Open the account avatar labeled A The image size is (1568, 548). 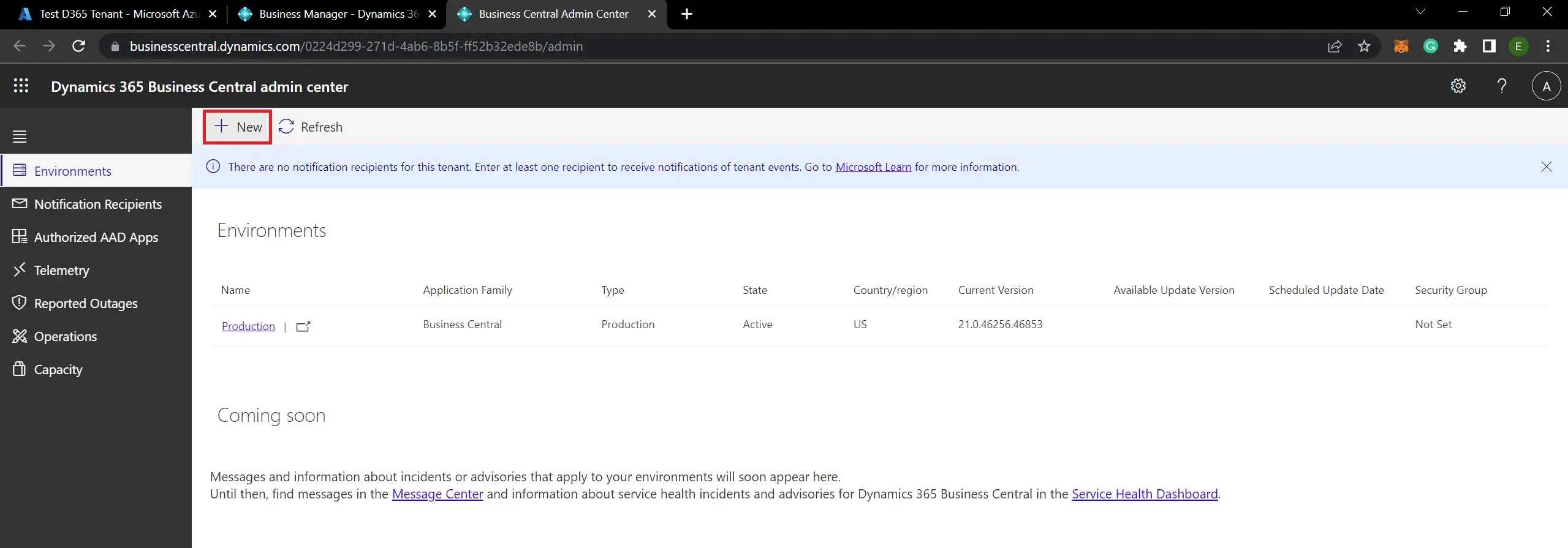click(x=1546, y=86)
